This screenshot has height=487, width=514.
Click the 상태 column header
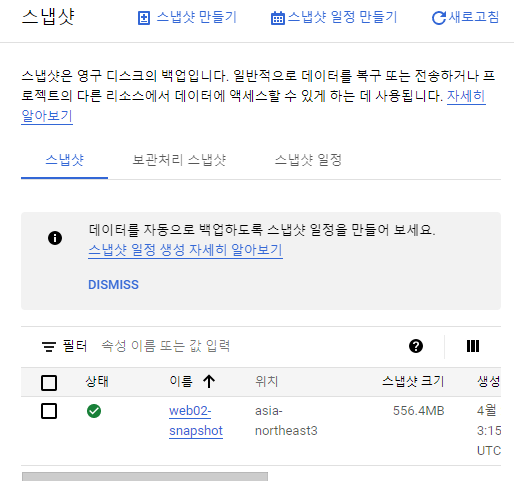click(97, 381)
